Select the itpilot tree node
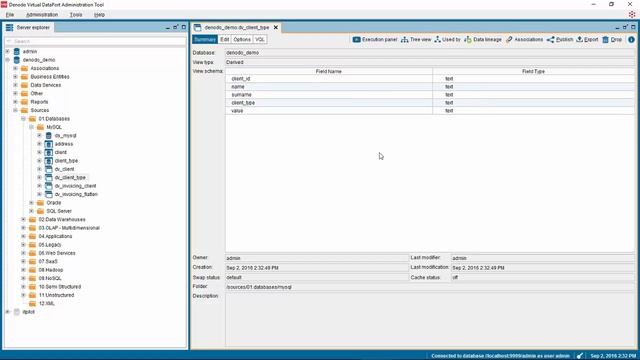Image resolution: width=640 pixels, height=360 pixels. click(x=29, y=312)
